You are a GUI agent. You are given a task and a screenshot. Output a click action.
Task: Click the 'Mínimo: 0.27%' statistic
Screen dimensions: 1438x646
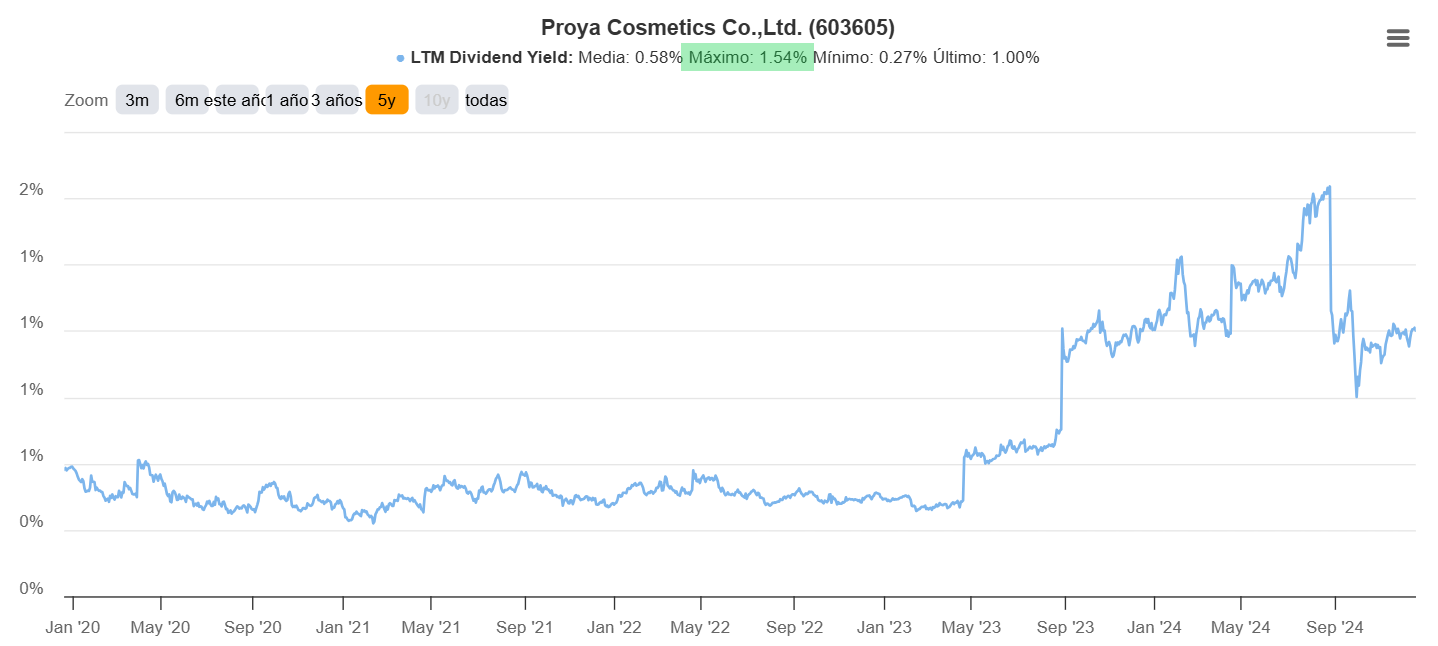click(870, 58)
